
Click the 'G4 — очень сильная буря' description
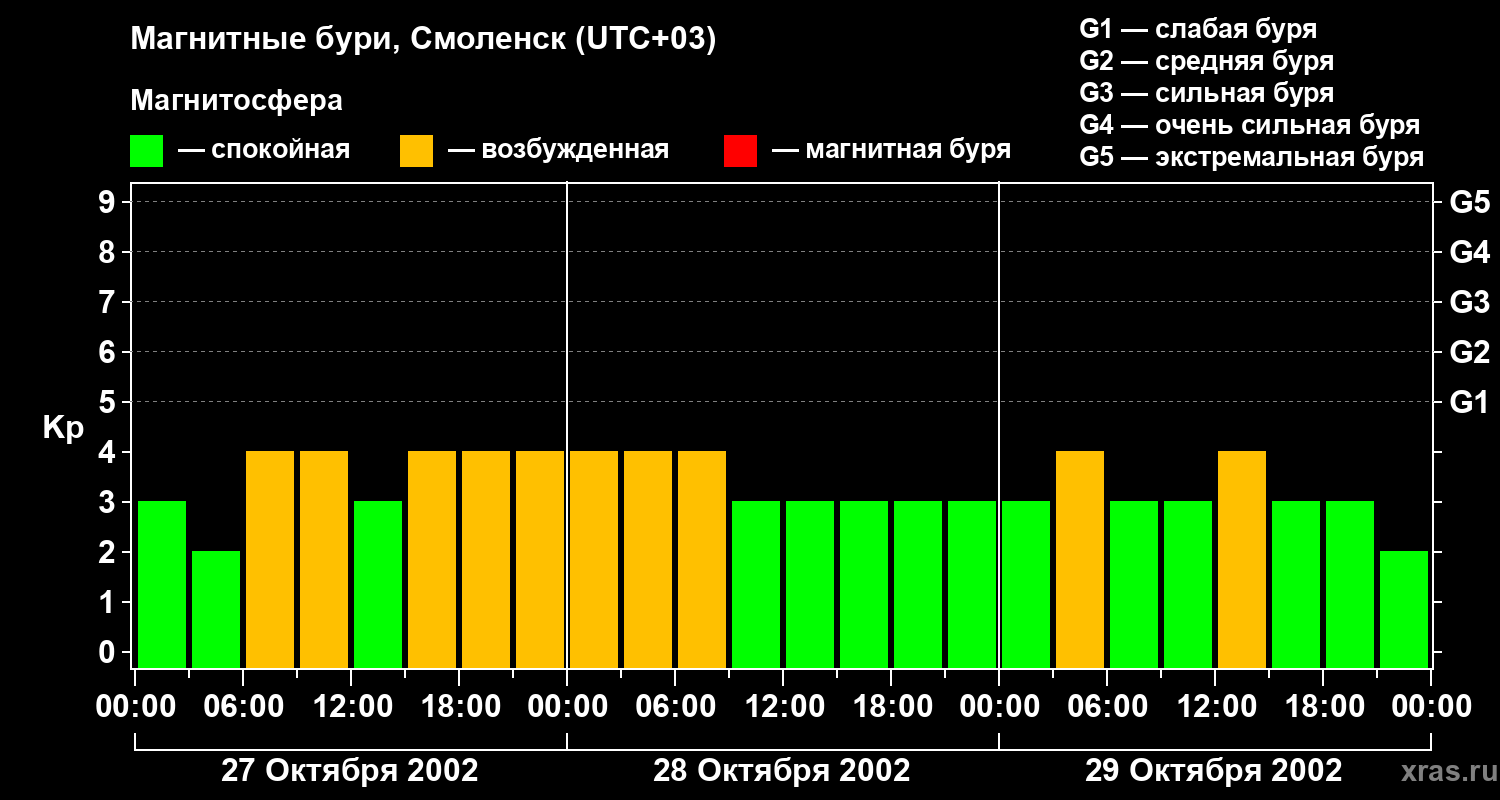coord(1250,125)
